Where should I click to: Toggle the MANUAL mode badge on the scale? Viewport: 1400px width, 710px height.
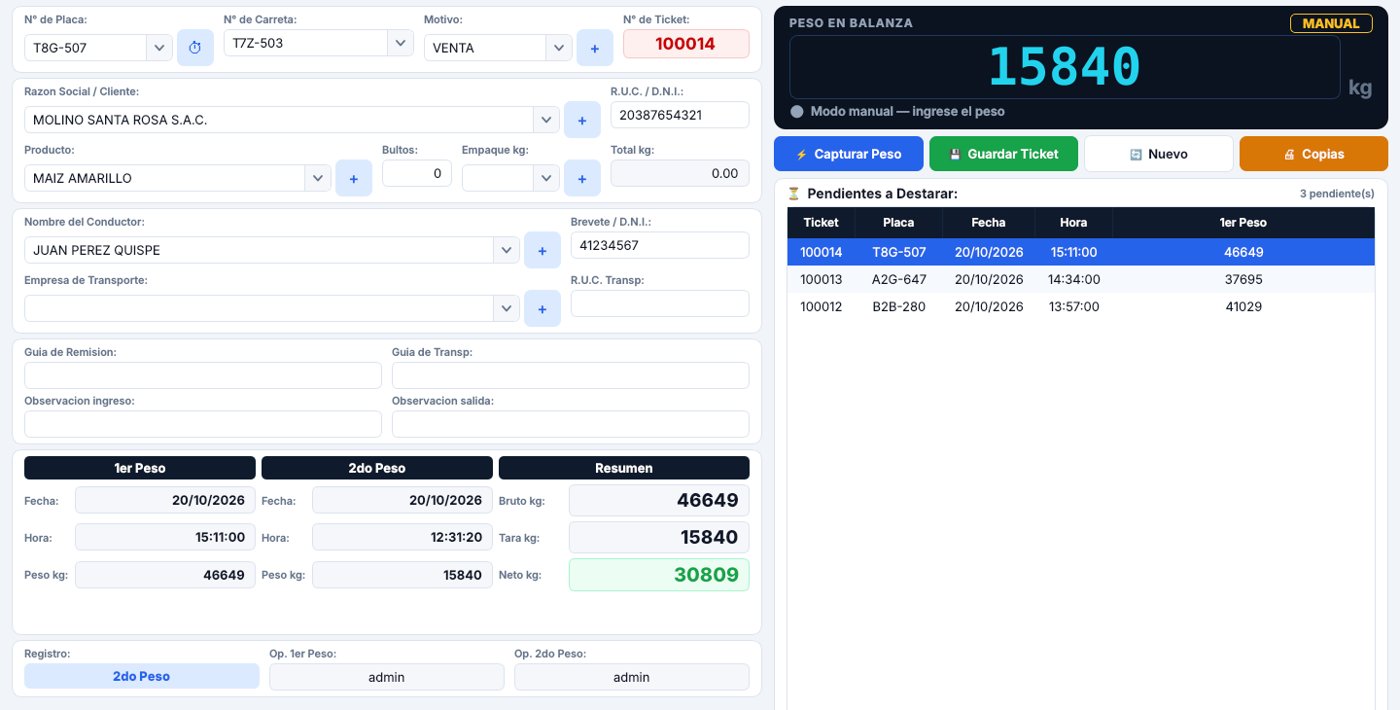tap(1330, 23)
